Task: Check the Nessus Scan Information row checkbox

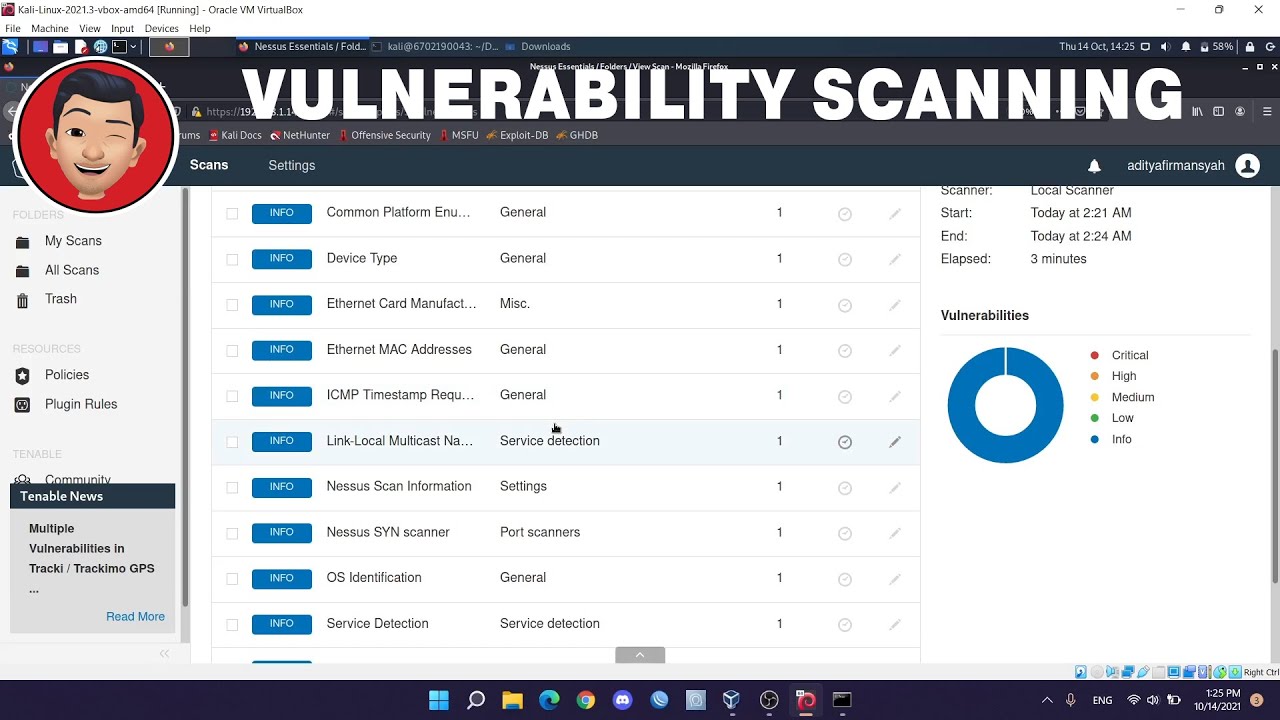Action: [232, 487]
